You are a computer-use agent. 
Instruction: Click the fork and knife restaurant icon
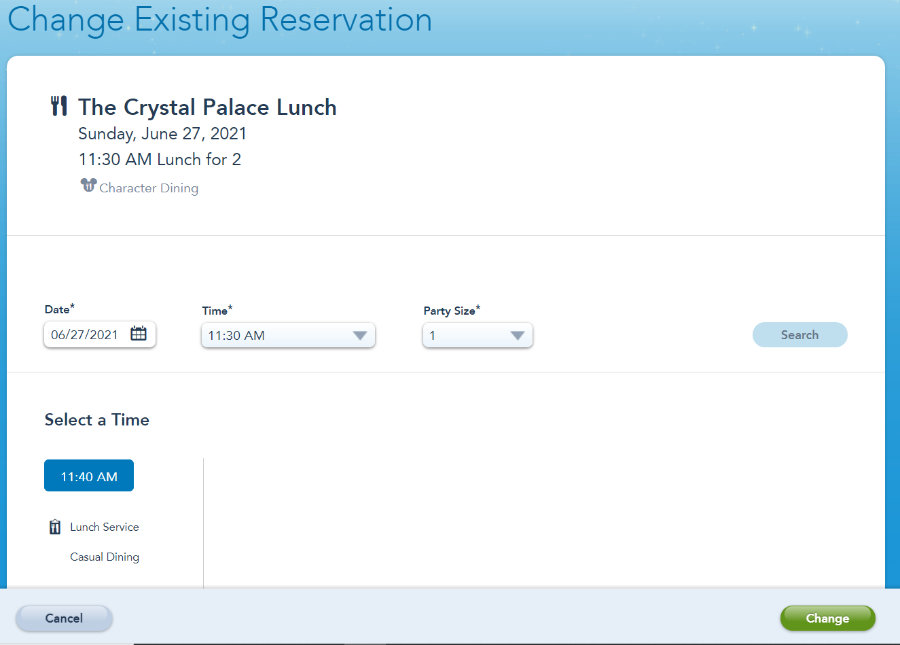(58, 107)
